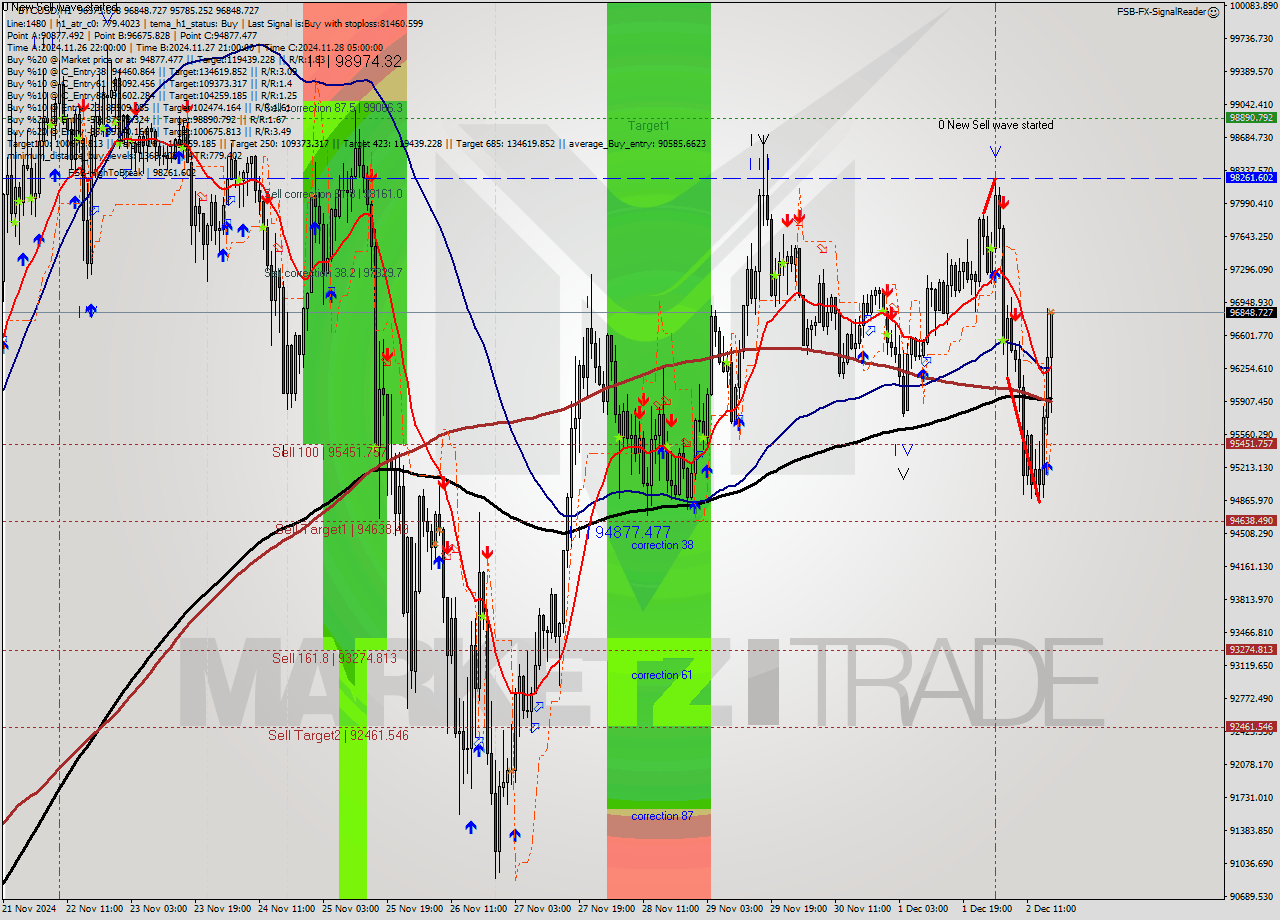Click the FSB-FX-SignalReader smiley face icon
The image size is (1280, 920).
[x=1213, y=12]
